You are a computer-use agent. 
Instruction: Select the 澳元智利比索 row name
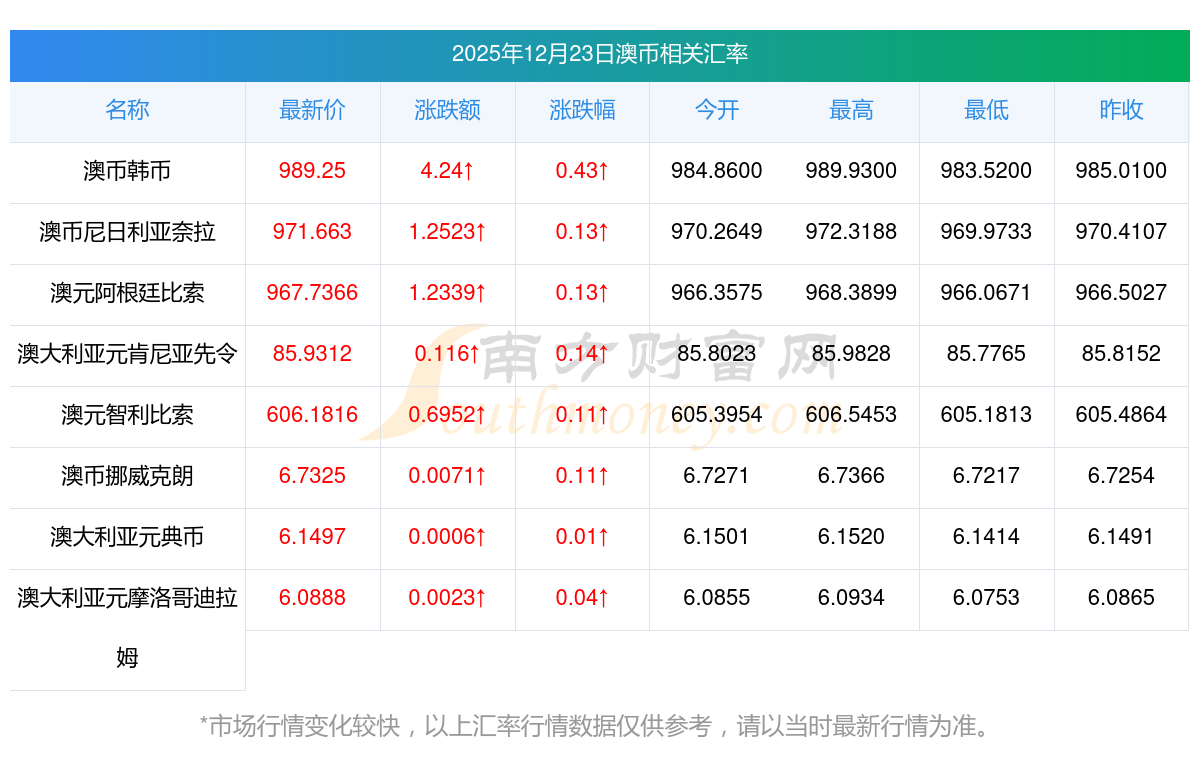coord(127,415)
